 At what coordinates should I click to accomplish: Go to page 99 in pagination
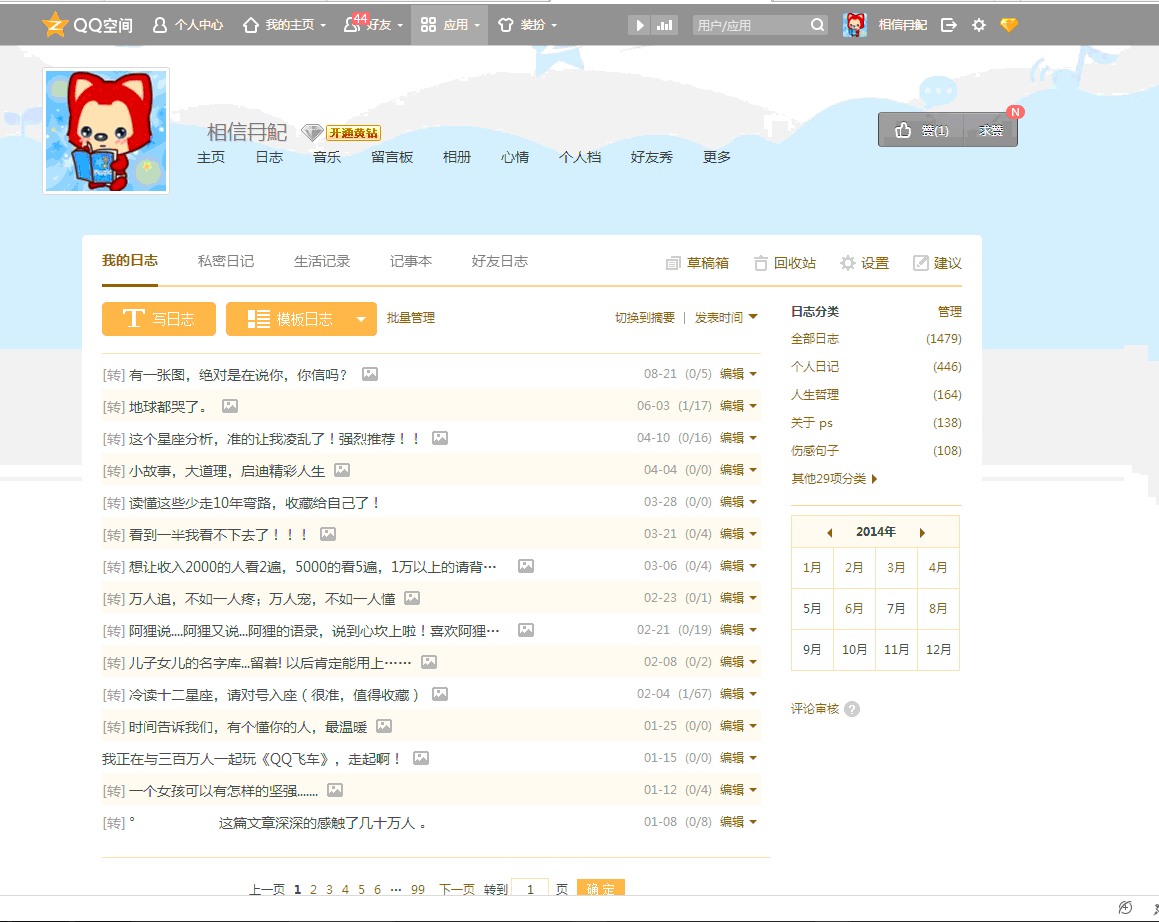[x=418, y=889]
